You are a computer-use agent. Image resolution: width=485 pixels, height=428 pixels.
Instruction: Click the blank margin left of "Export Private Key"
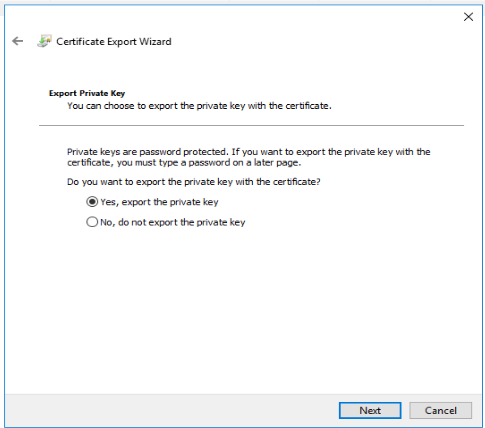(27, 93)
